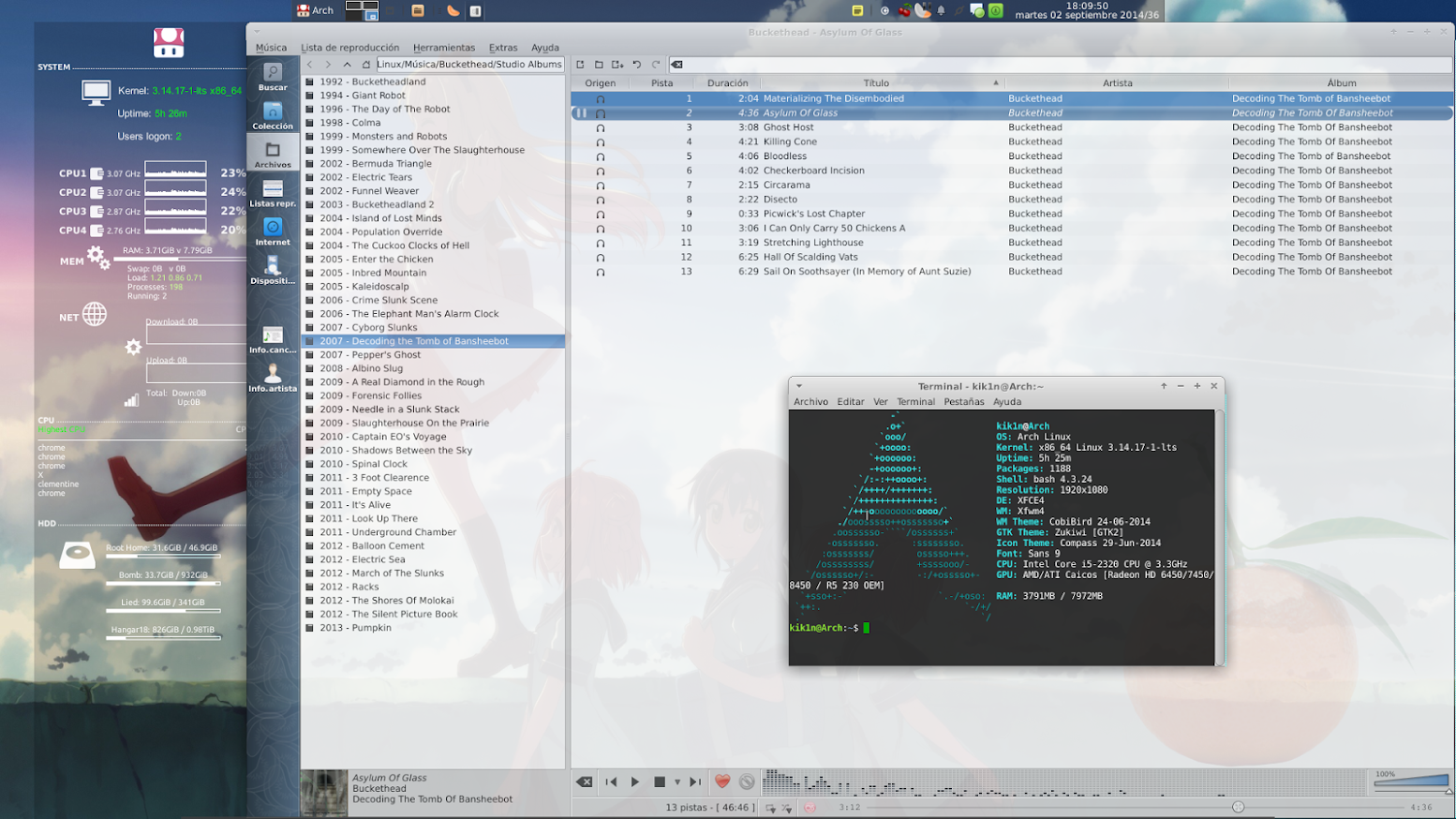
Task: Click the clock in the top panel
Action: pos(1087,10)
